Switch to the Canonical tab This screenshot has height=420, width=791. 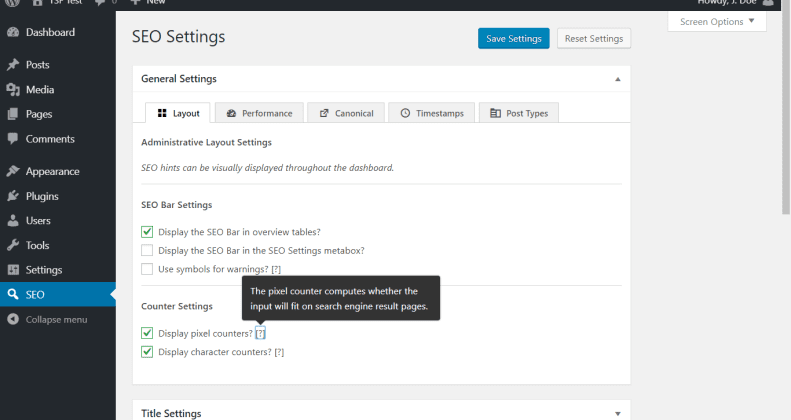coord(346,113)
